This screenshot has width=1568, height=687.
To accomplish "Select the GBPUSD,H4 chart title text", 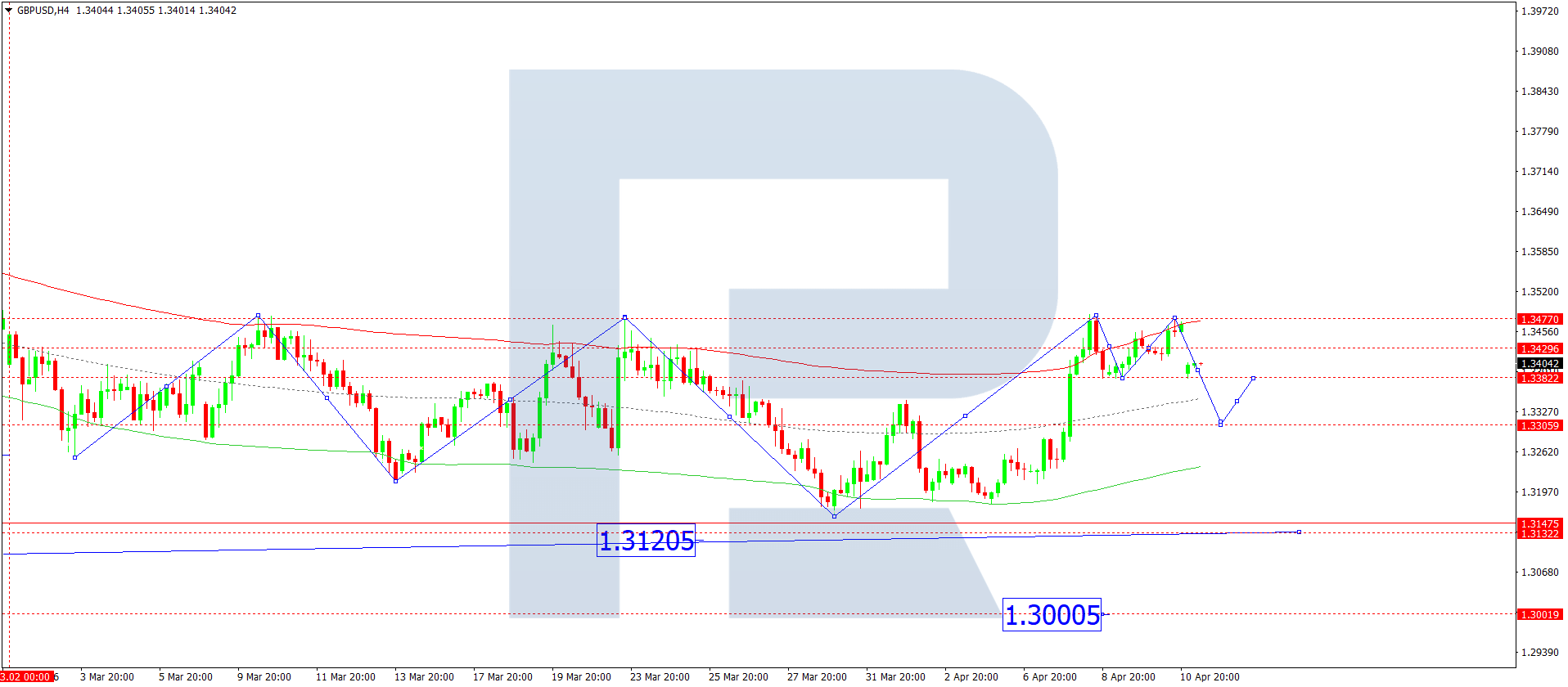I will coord(43,11).
